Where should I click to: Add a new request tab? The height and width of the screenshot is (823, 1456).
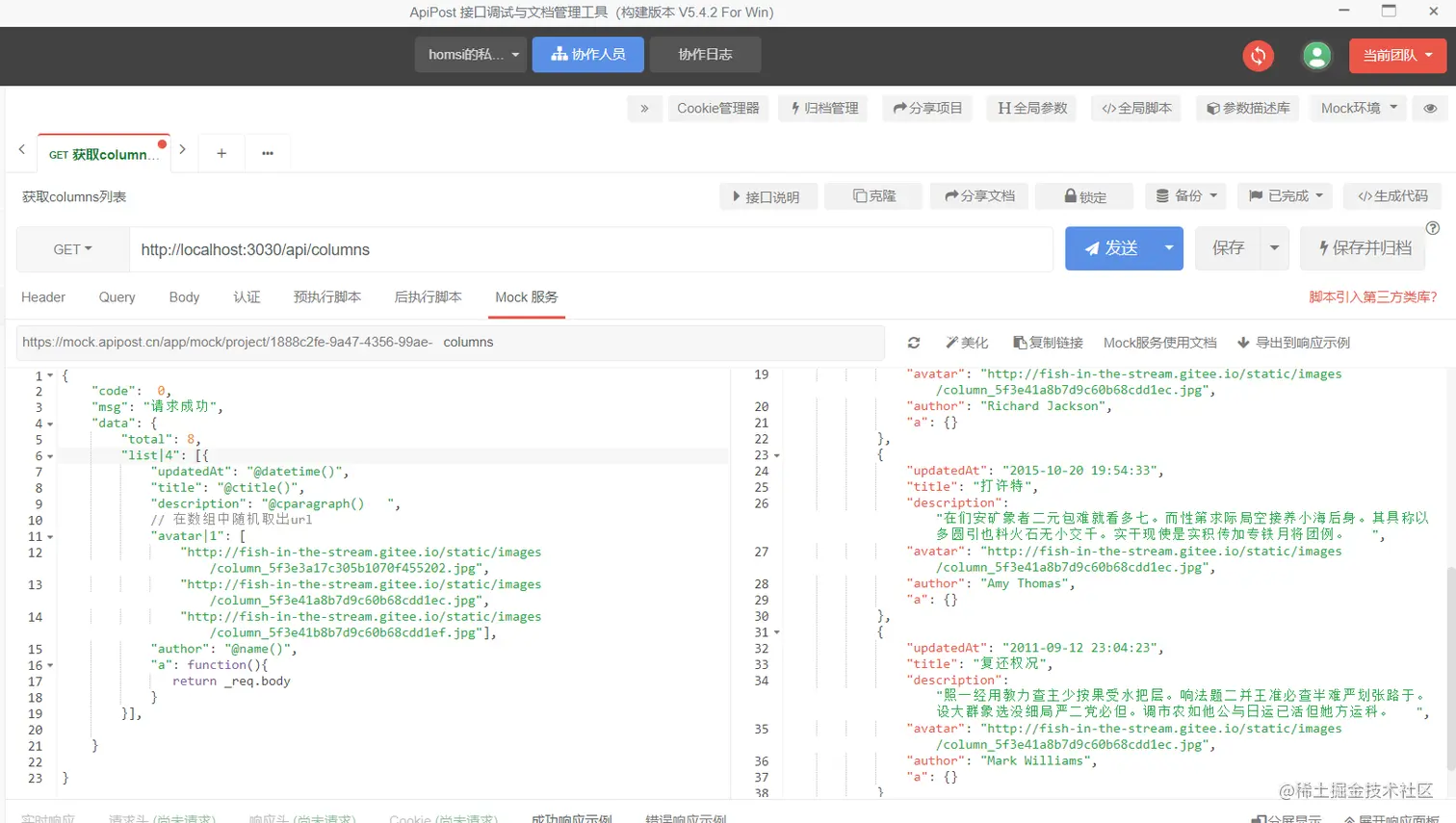tap(221, 153)
